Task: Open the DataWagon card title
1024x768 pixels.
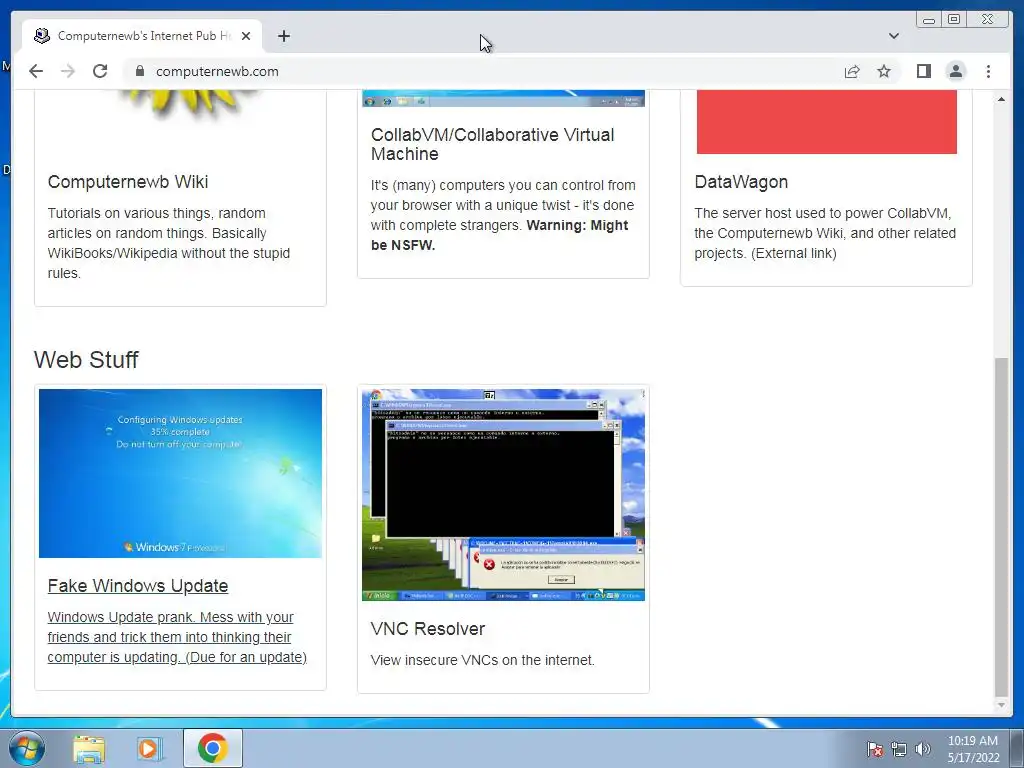Action: click(741, 182)
